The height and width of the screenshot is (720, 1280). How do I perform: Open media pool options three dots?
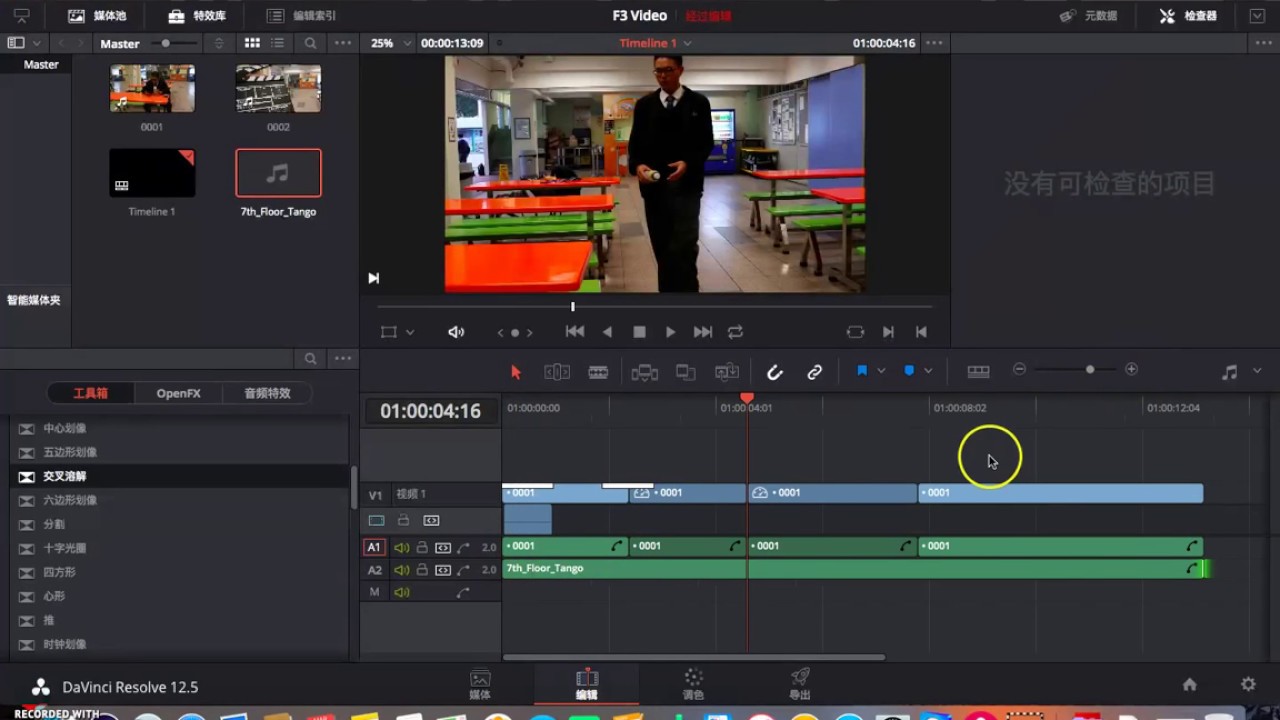point(343,43)
